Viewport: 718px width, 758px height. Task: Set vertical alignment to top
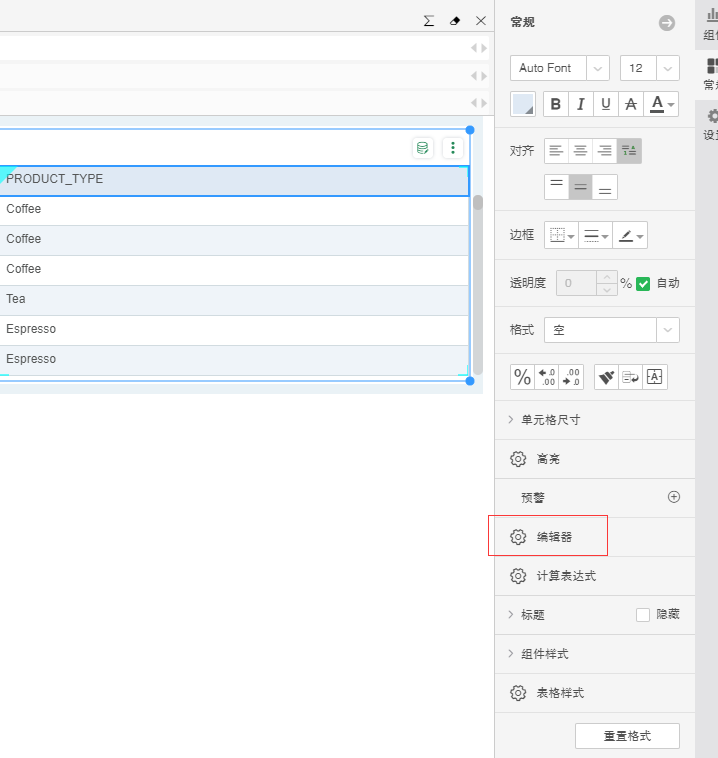tap(557, 187)
